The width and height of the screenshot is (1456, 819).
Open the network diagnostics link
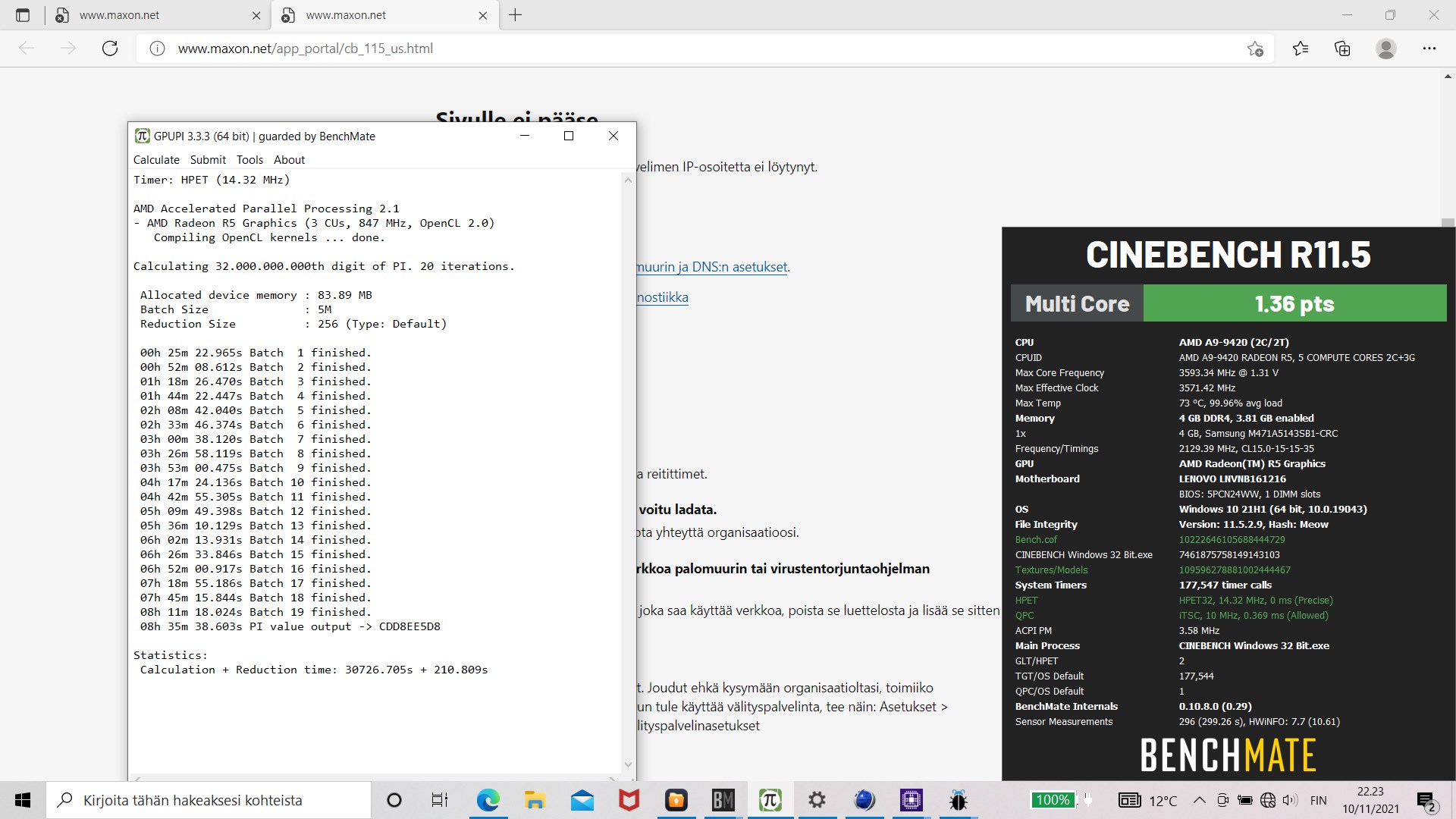click(663, 297)
